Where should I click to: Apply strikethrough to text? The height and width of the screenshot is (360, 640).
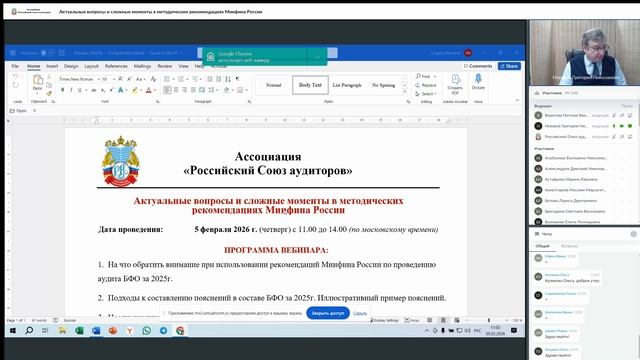coord(93,90)
